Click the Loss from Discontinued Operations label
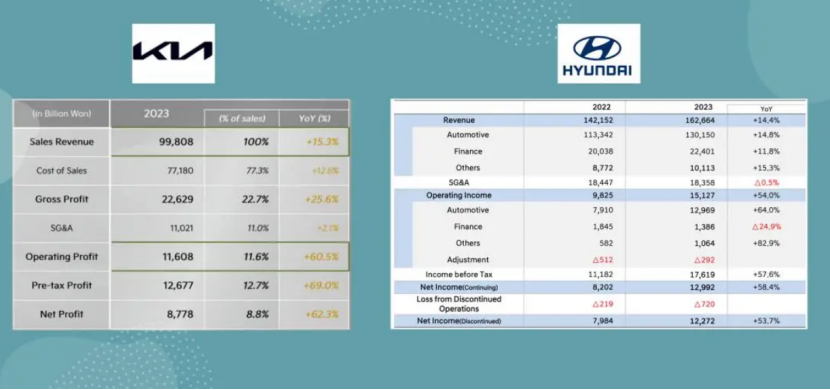 click(x=459, y=304)
